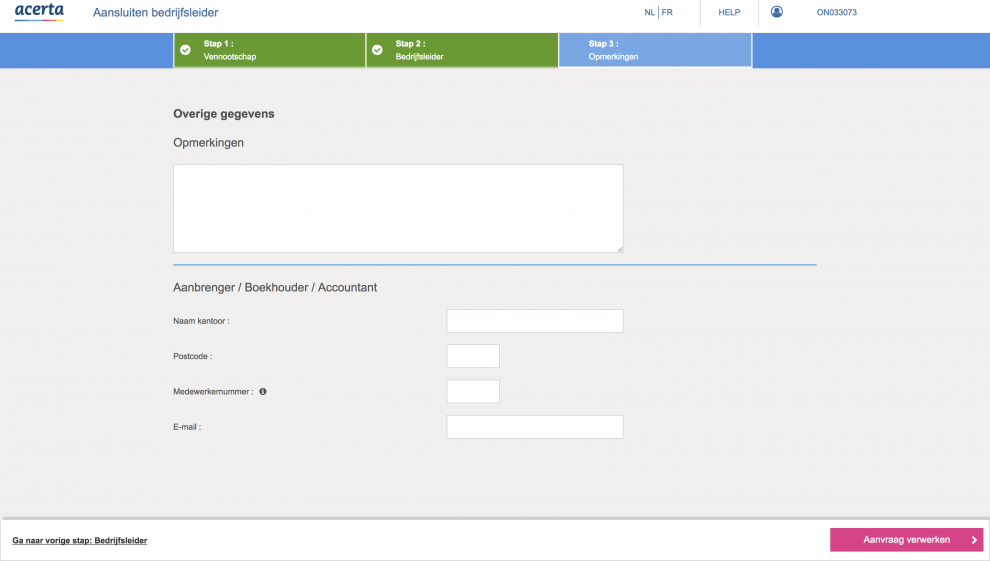Viewport: 990px width, 561px height.
Task: Go to Stap 2 Bedrijfsleider tab
Action: pos(462,50)
